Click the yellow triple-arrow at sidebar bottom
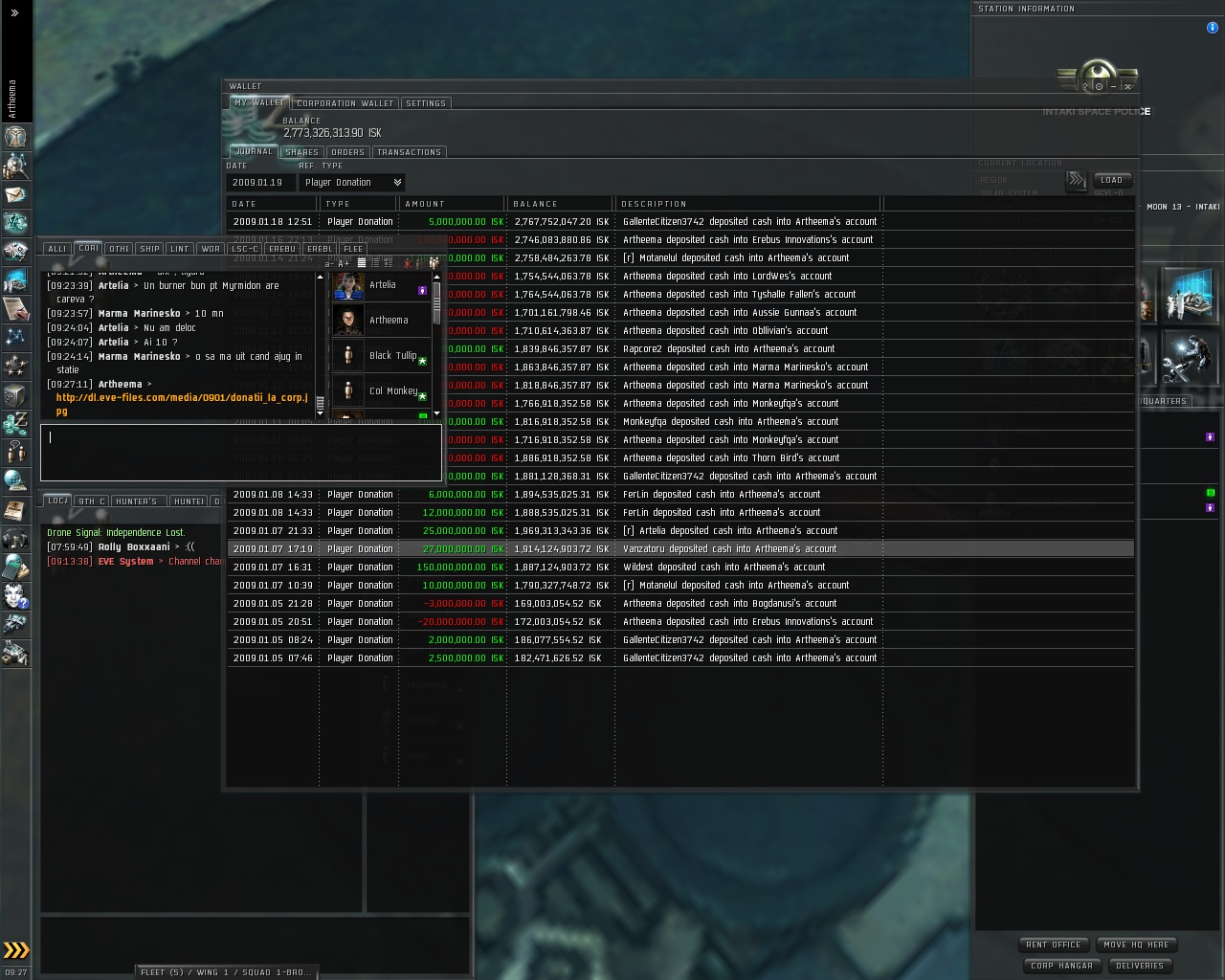 [15, 949]
